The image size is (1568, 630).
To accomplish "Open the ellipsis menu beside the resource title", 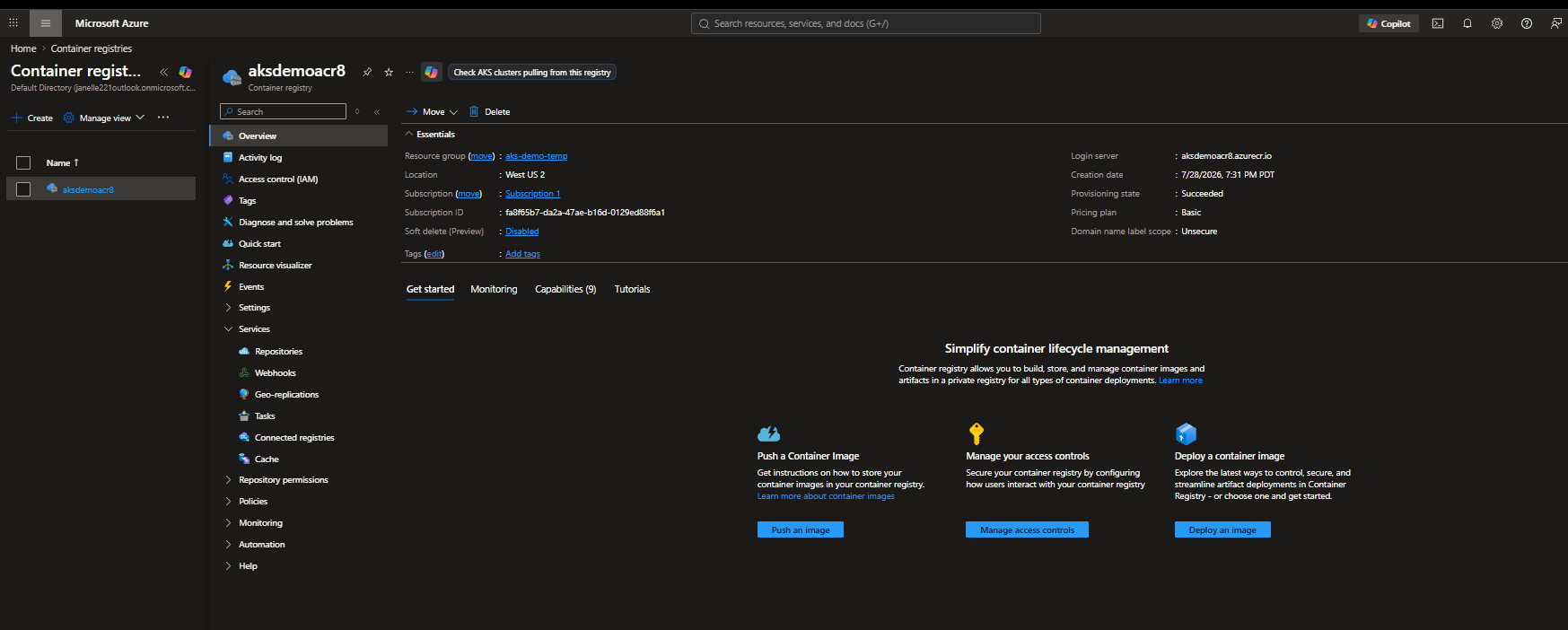I will pyautogui.click(x=410, y=72).
